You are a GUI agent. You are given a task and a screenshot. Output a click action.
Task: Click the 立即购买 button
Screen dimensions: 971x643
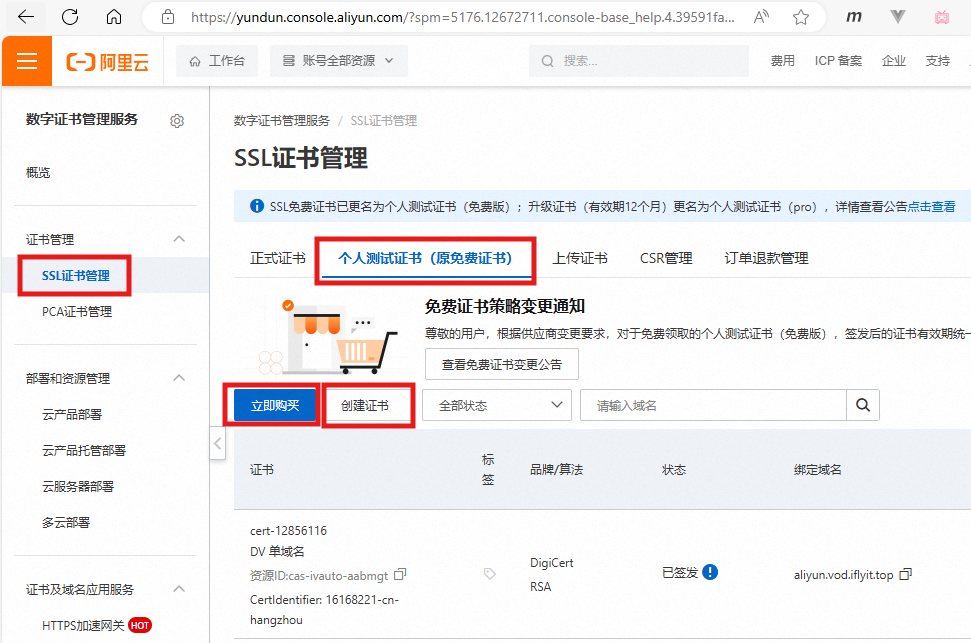[275, 405]
